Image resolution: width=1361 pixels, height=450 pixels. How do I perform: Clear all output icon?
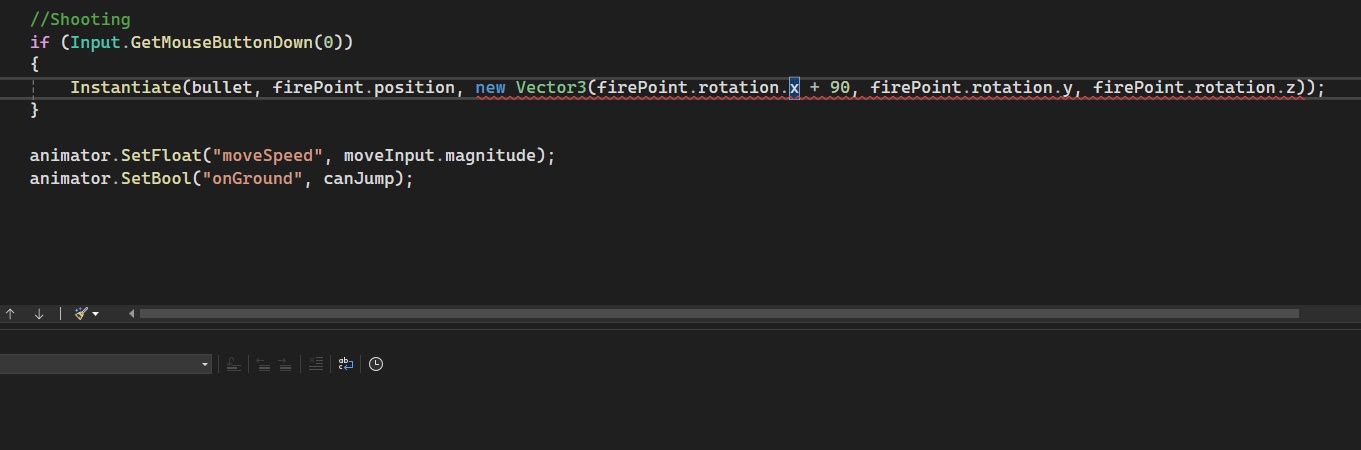tap(315, 364)
